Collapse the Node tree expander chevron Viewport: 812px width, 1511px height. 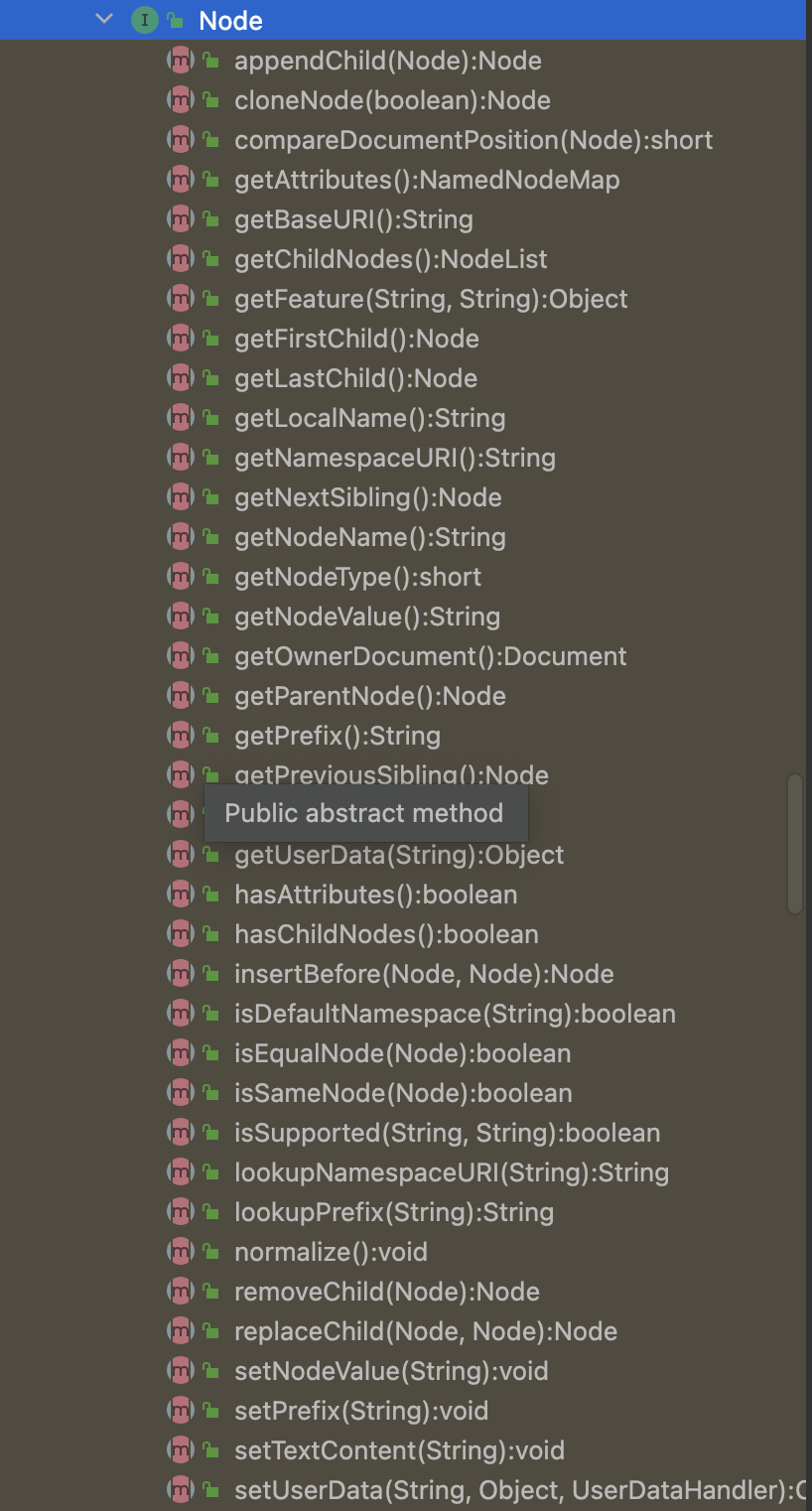coord(104,19)
